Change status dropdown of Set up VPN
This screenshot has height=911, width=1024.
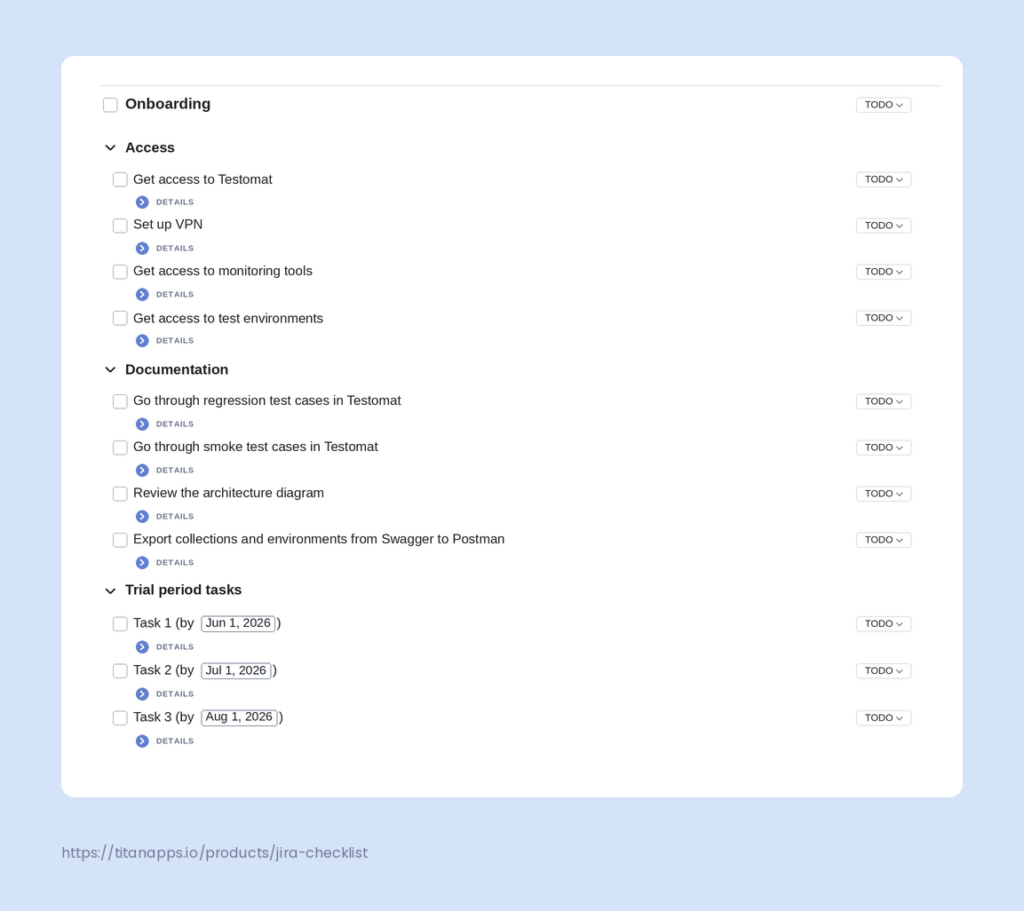point(884,226)
